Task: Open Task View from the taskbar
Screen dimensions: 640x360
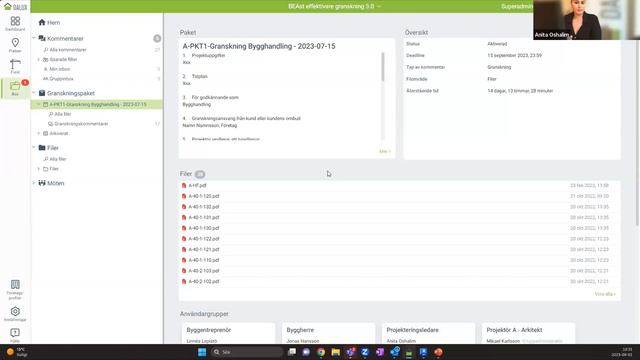Action: point(291,352)
